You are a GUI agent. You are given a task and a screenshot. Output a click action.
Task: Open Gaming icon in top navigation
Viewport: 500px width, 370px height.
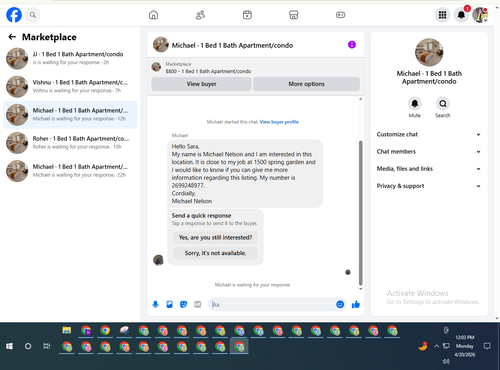340,15
